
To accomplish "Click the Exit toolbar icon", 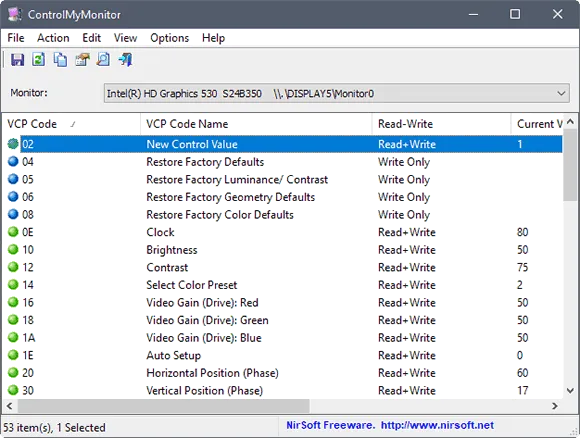I will (125, 60).
